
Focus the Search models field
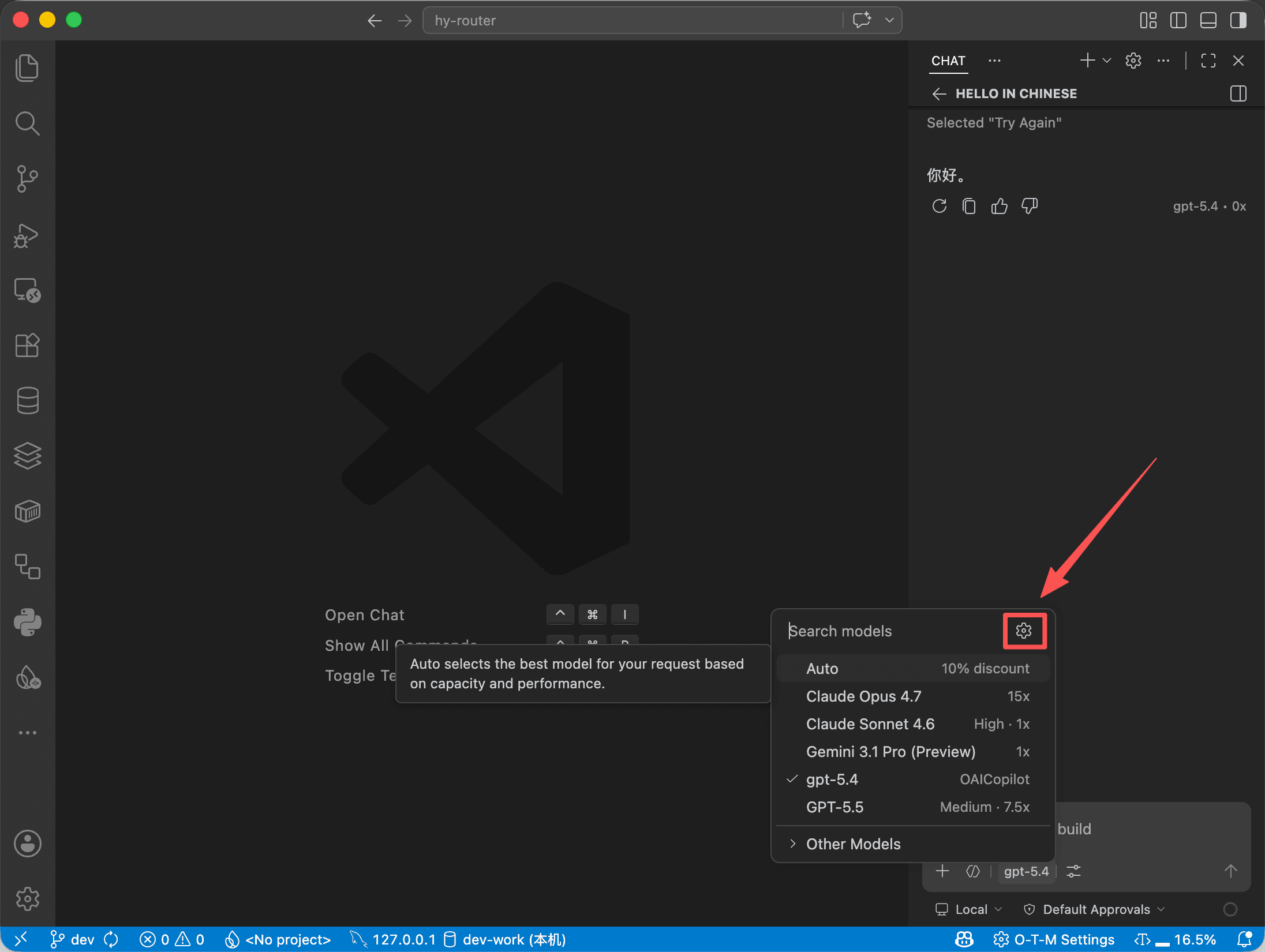click(893, 631)
